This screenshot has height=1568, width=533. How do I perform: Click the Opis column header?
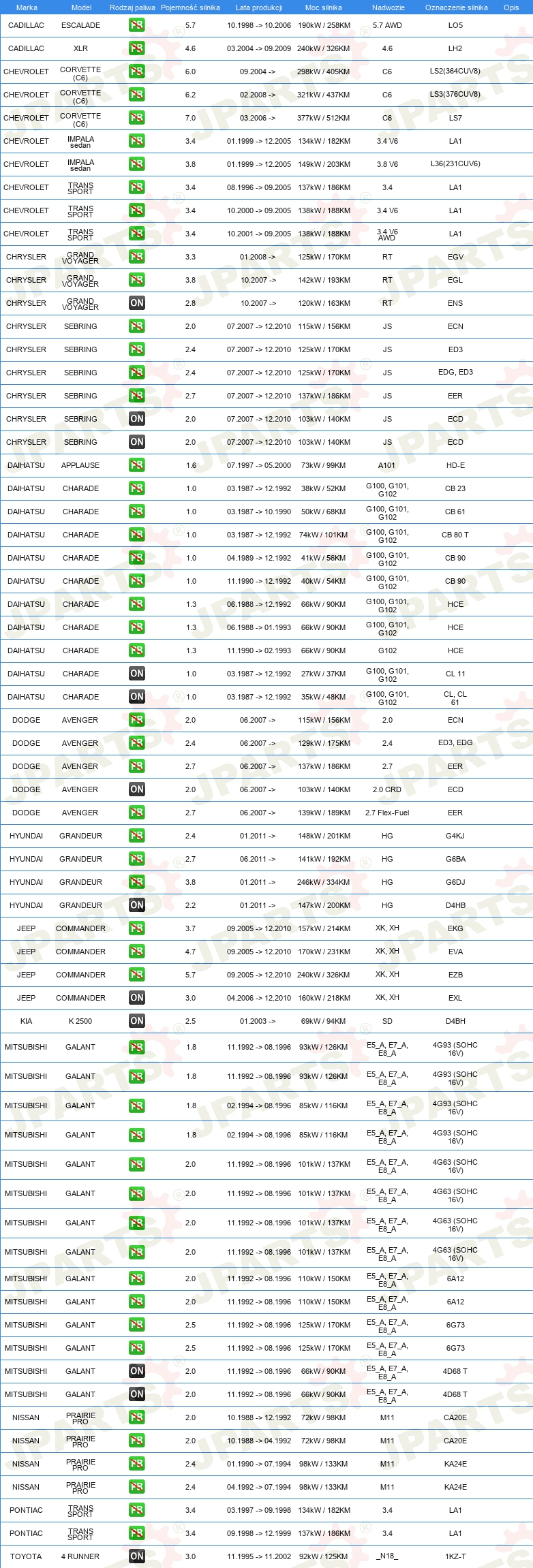click(511, 7)
